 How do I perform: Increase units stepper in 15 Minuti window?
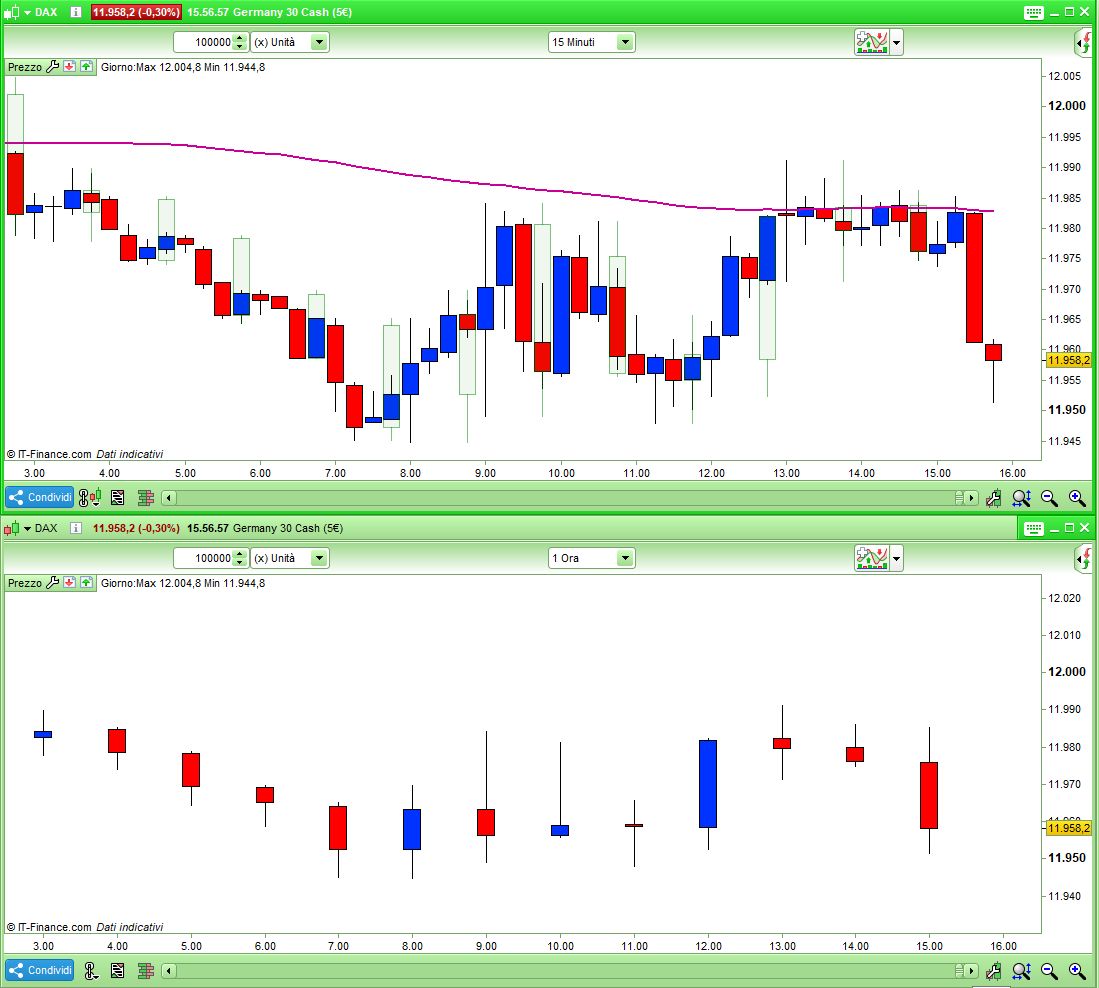point(240,38)
